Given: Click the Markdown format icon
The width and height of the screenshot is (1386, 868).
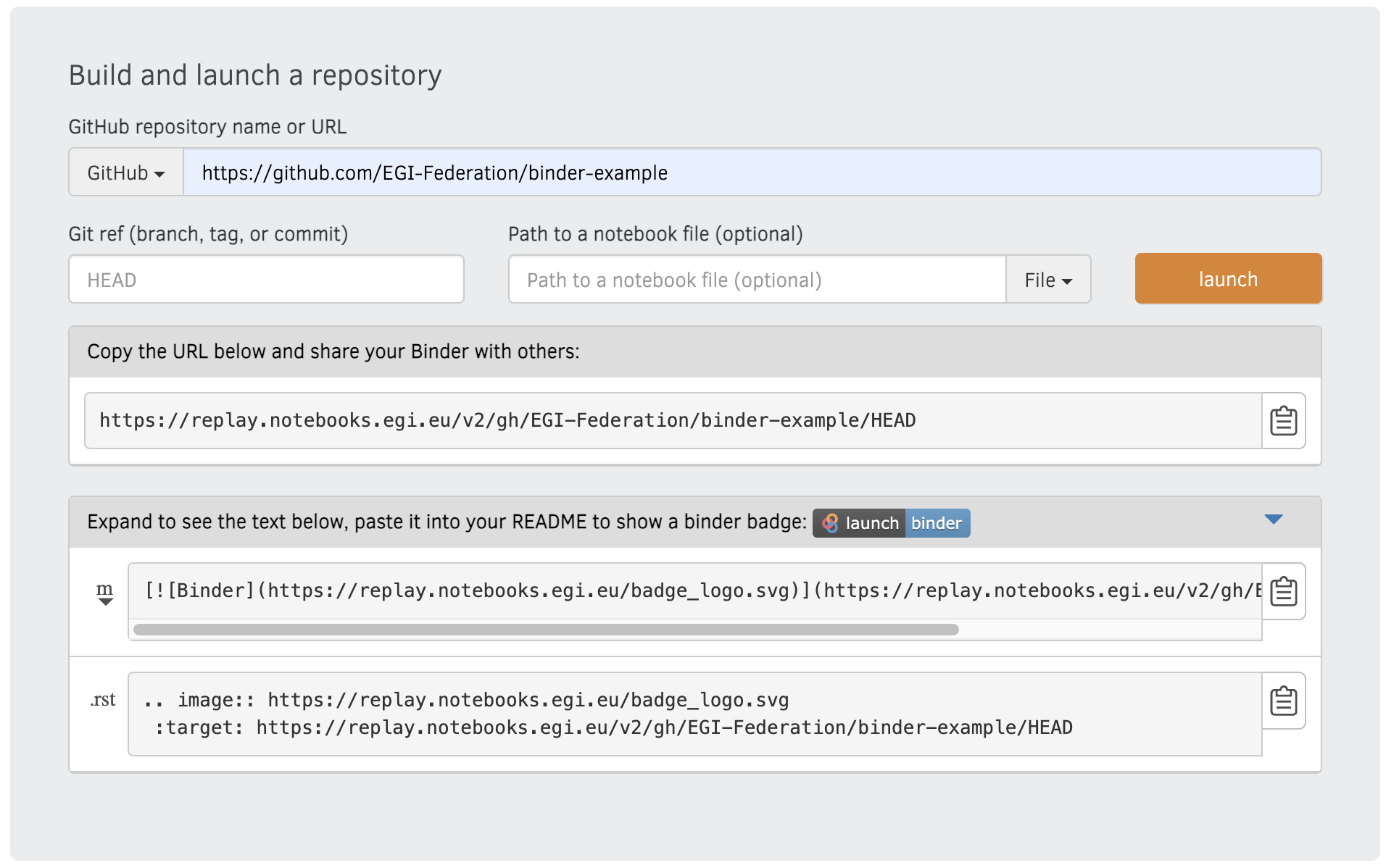Looking at the screenshot, I should pyautogui.click(x=105, y=593).
